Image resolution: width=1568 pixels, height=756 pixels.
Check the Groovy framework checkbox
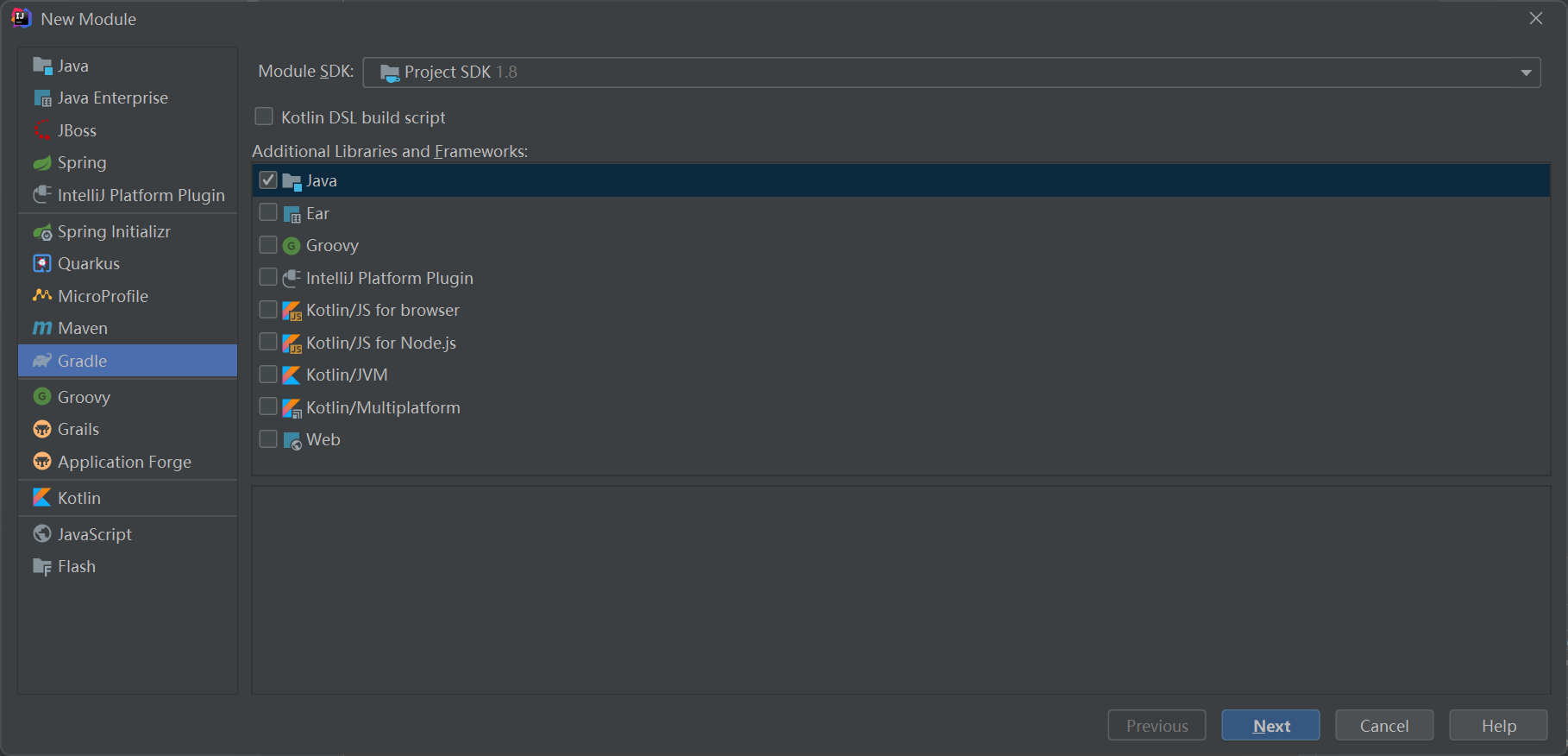point(268,245)
